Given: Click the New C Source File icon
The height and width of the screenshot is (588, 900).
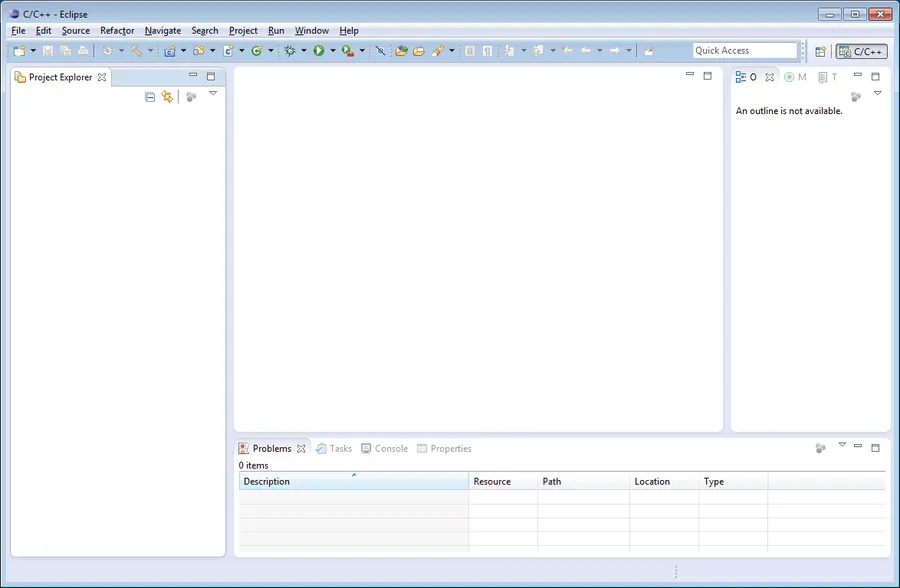Looking at the screenshot, I should (x=228, y=51).
